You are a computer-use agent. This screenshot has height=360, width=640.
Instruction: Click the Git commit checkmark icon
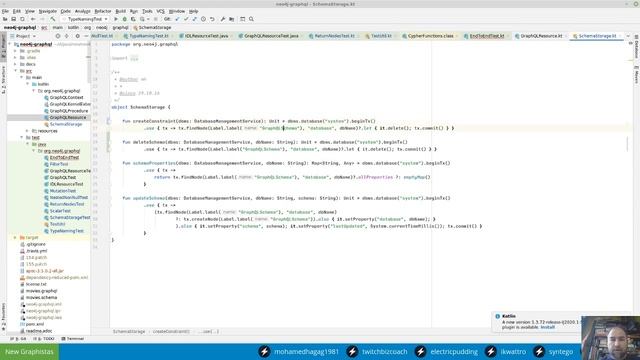click(x=186, y=19)
